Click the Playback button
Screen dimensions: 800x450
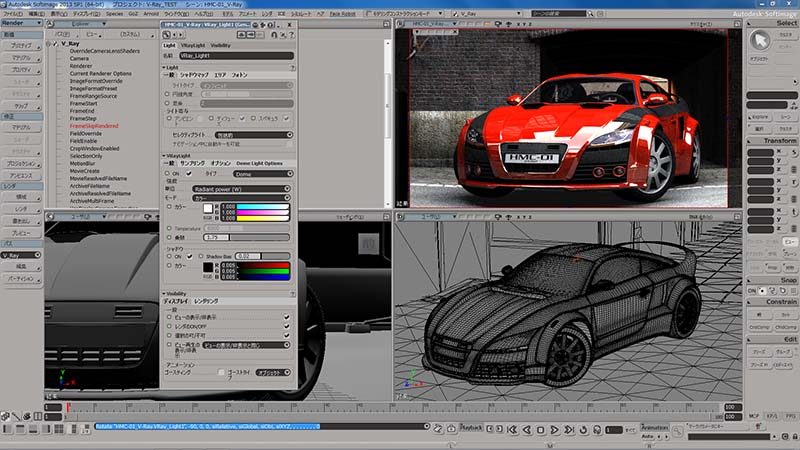click(x=471, y=428)
